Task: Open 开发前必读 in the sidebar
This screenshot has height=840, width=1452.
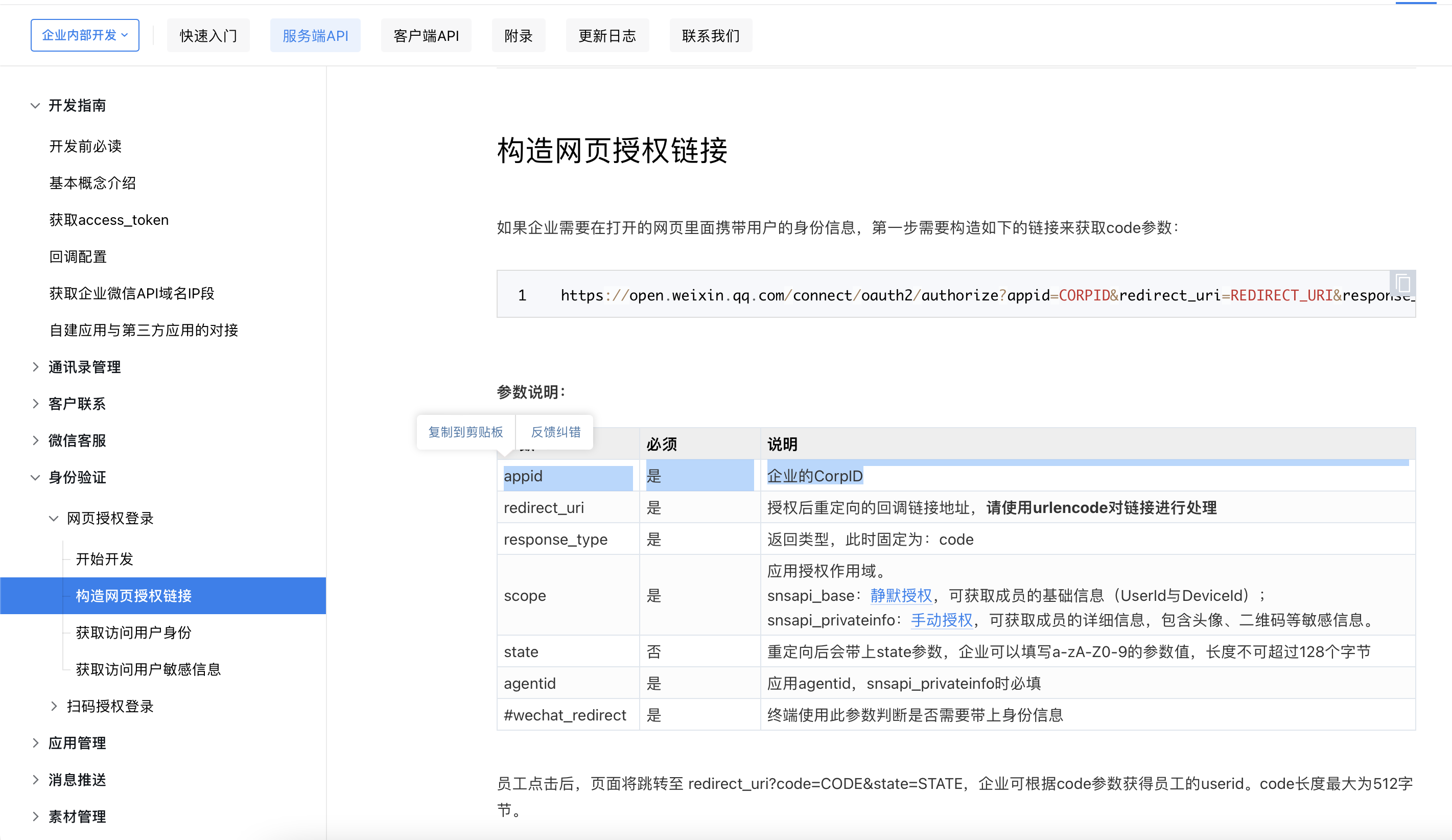Action: (x=85, y=146)
